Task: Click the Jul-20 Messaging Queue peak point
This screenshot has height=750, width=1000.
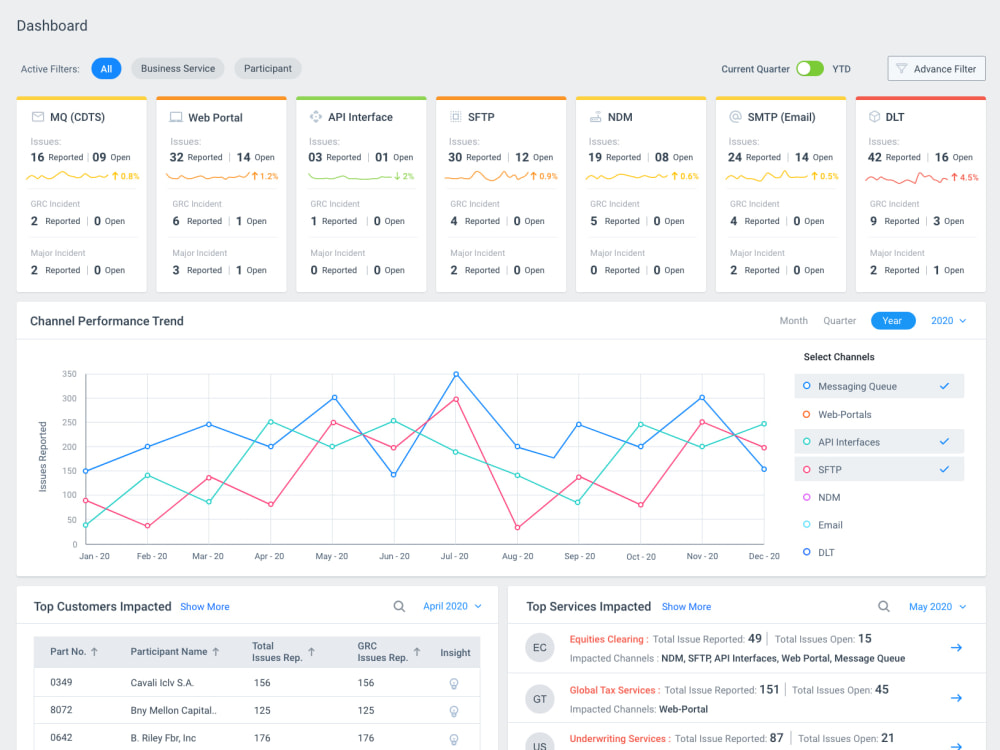Action: (x=456, y=374)
